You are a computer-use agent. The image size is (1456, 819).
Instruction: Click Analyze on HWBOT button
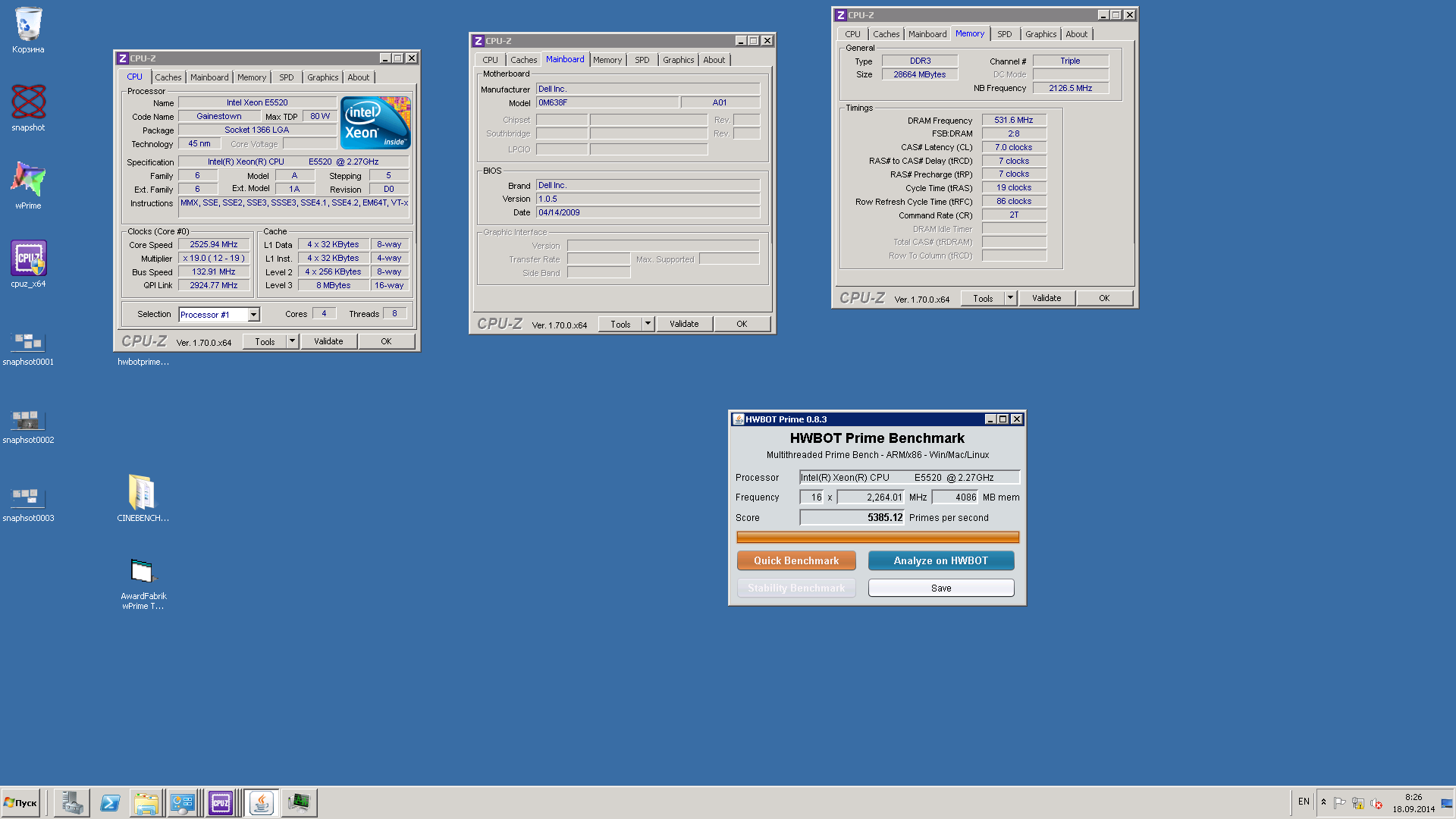941,560
